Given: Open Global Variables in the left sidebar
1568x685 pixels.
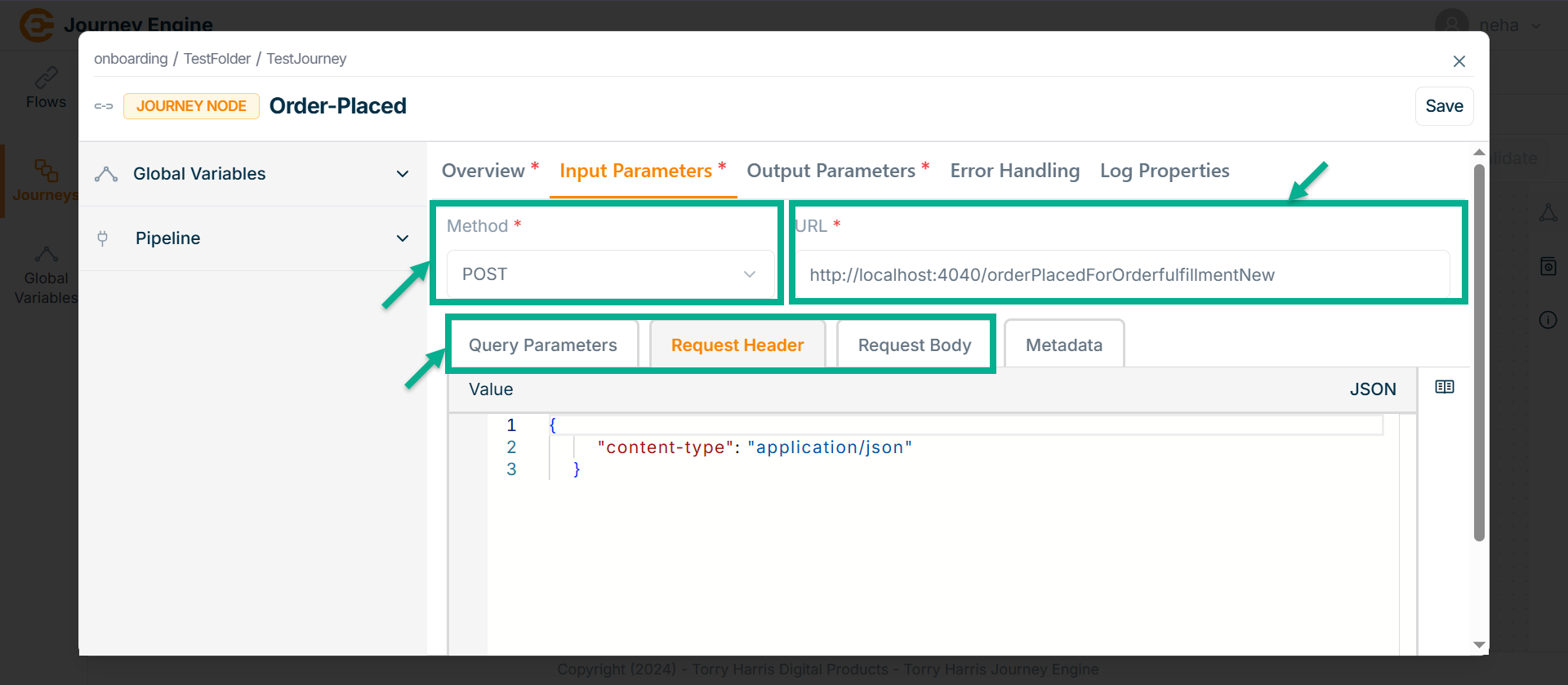Looking at the screenshot, I should pyautogui.click(x=46, y=276).
